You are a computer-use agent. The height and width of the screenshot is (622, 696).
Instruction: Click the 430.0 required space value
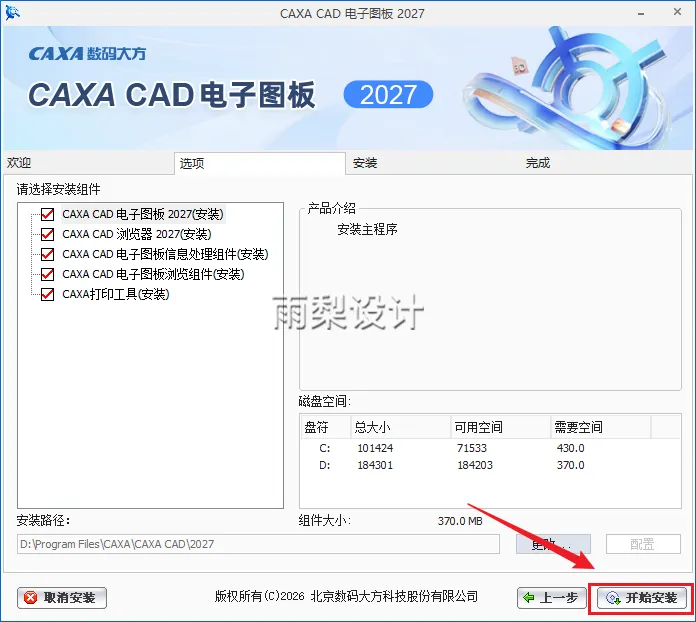point(570,448)
